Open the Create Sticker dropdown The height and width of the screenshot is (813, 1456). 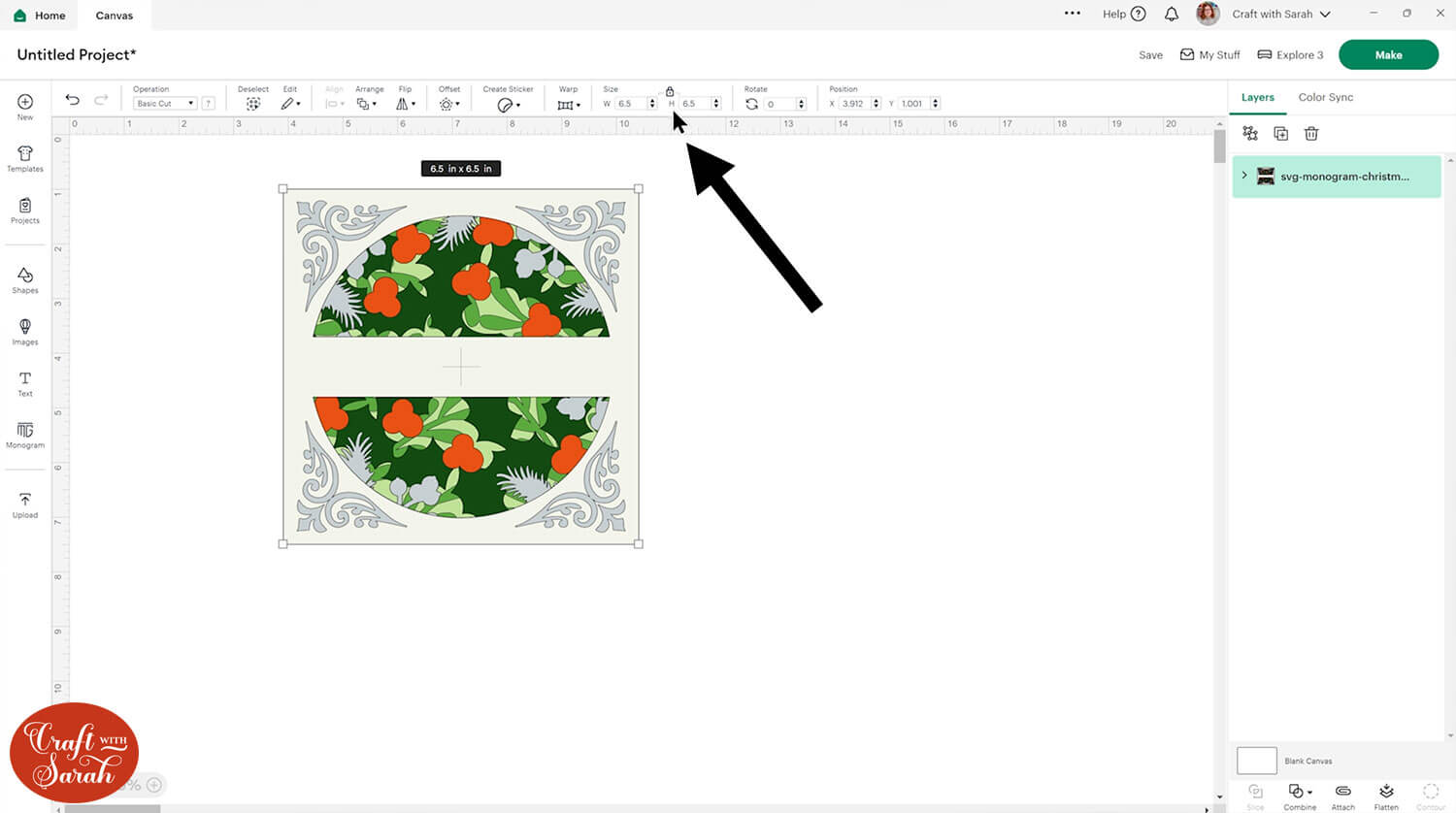coord(509,105)
